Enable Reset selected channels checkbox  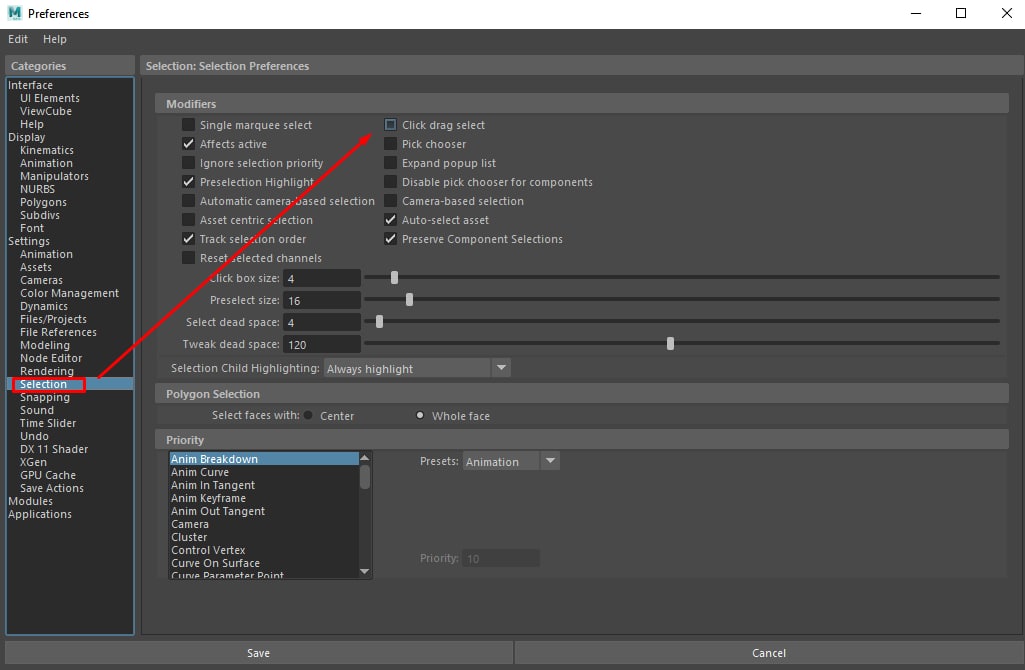[188, 258]
